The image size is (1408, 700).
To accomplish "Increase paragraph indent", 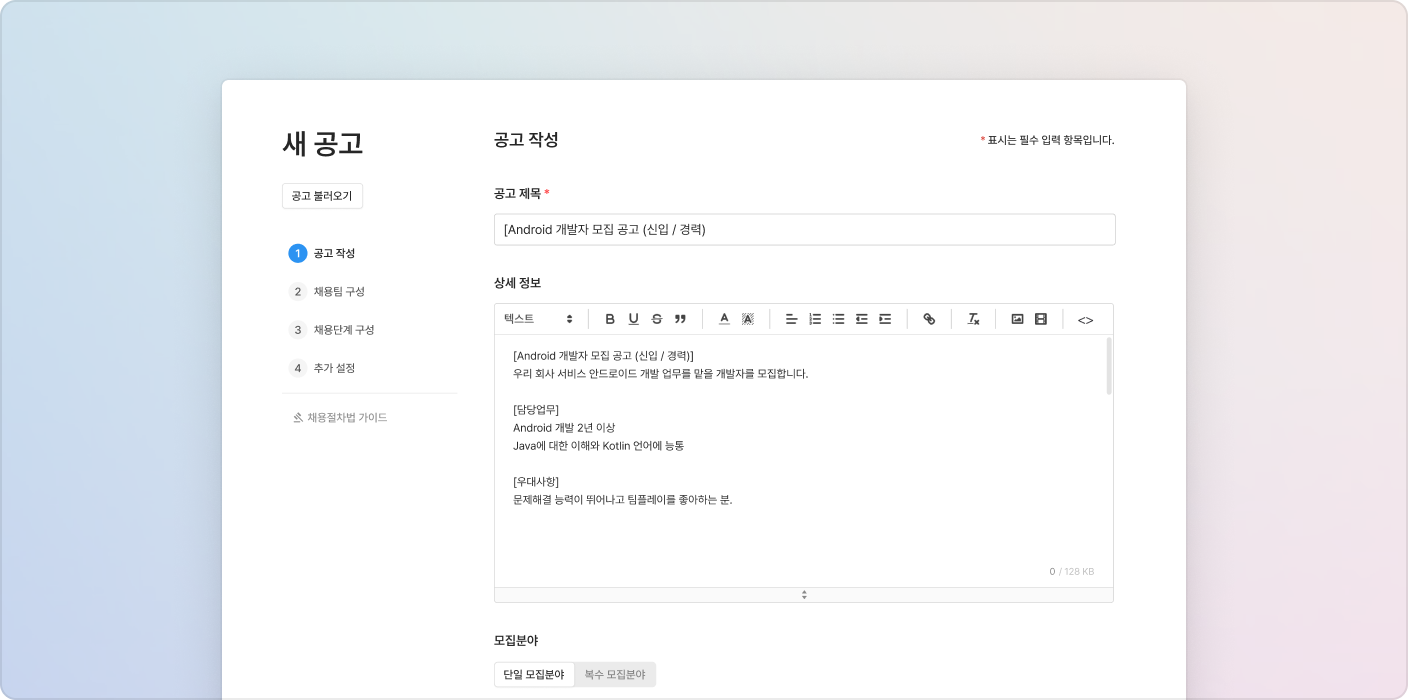I will tap(885, 319).
